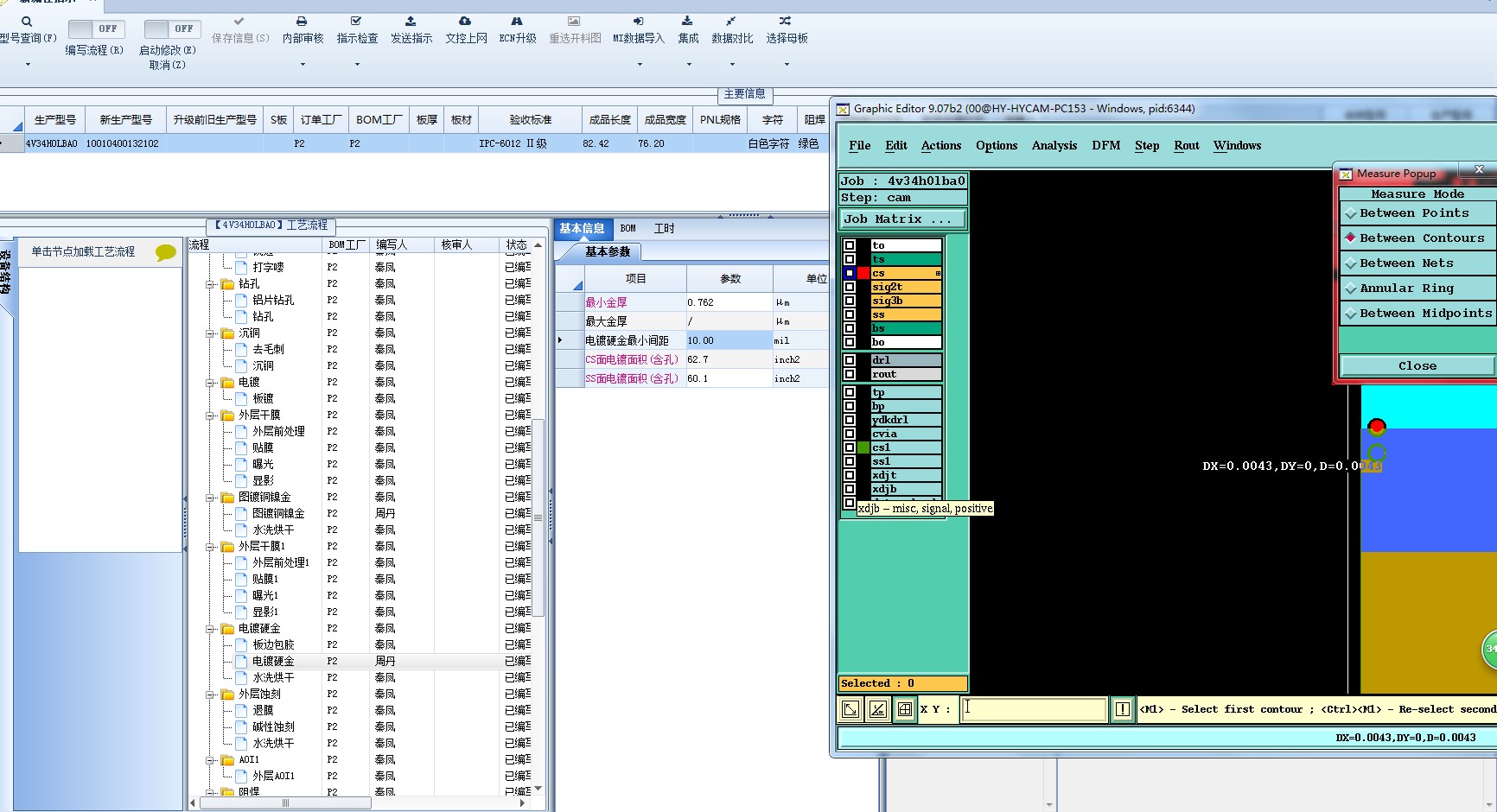Open the Actions menu in Graphic Editor

pos(941,146)
